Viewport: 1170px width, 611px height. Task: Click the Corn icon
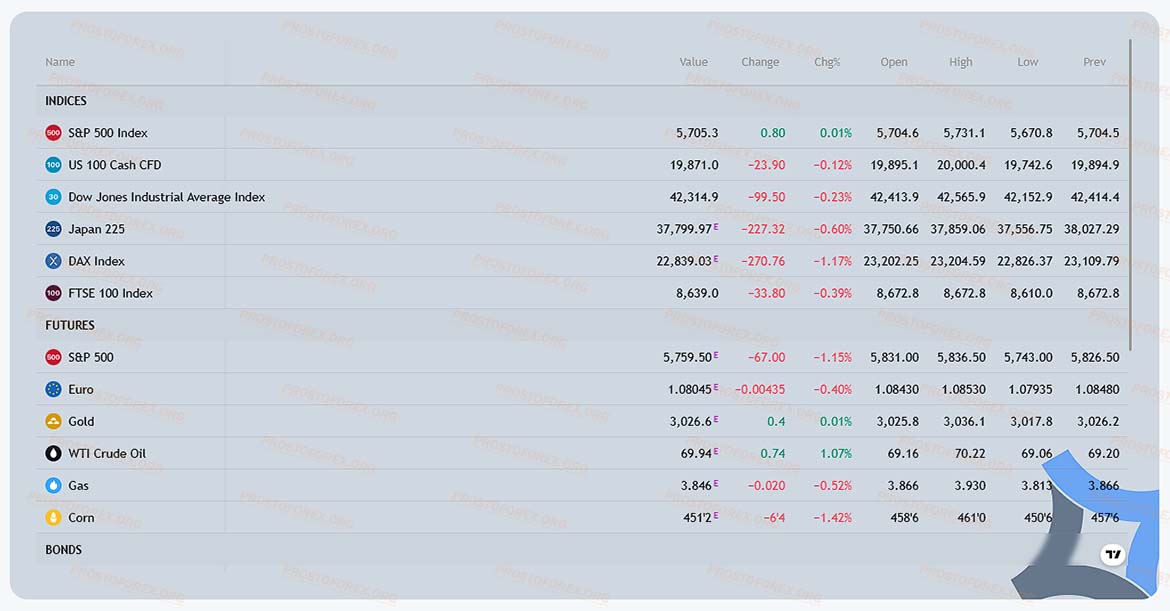[x=53, y=518]
